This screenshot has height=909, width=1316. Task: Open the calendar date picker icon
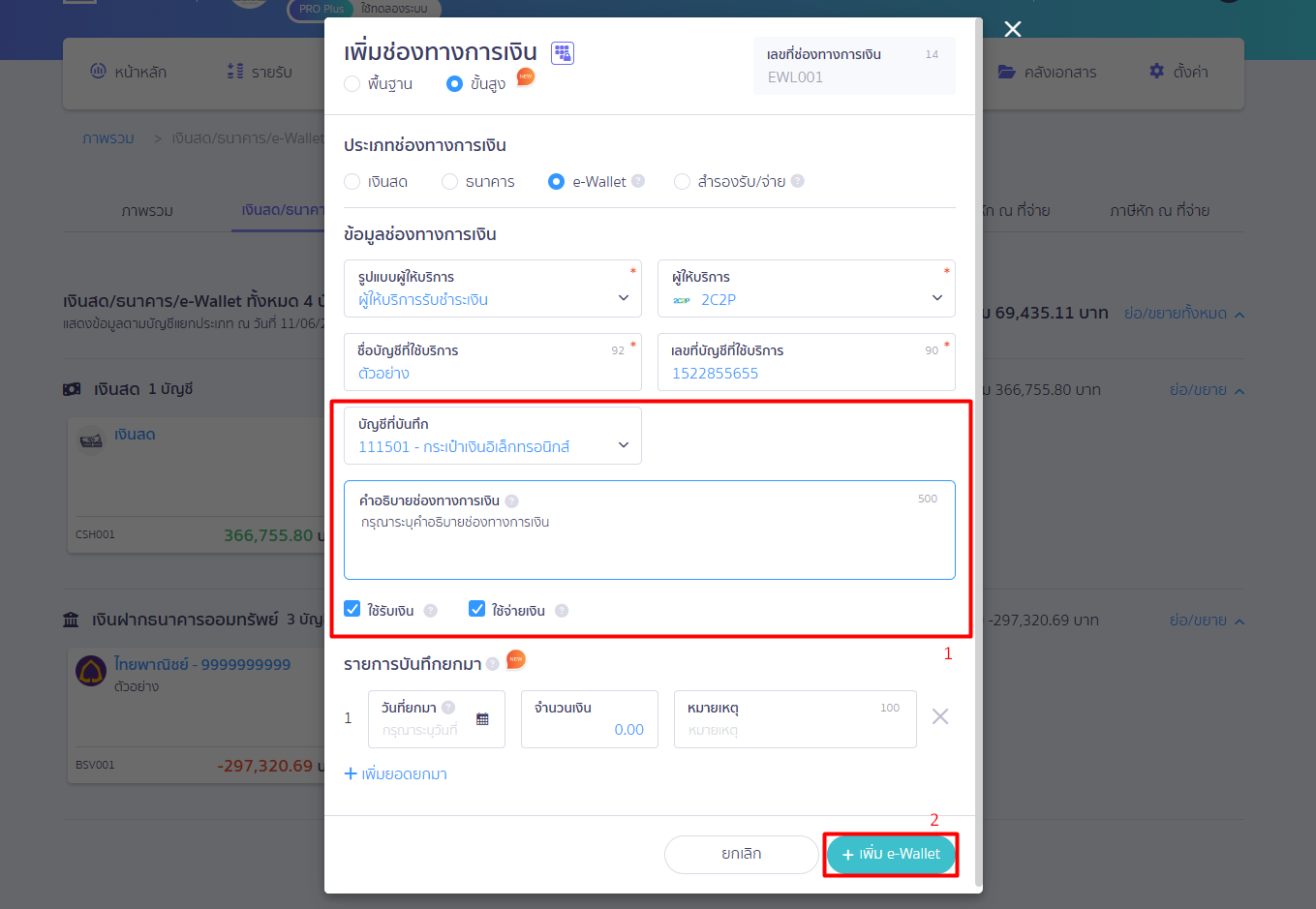482,719
